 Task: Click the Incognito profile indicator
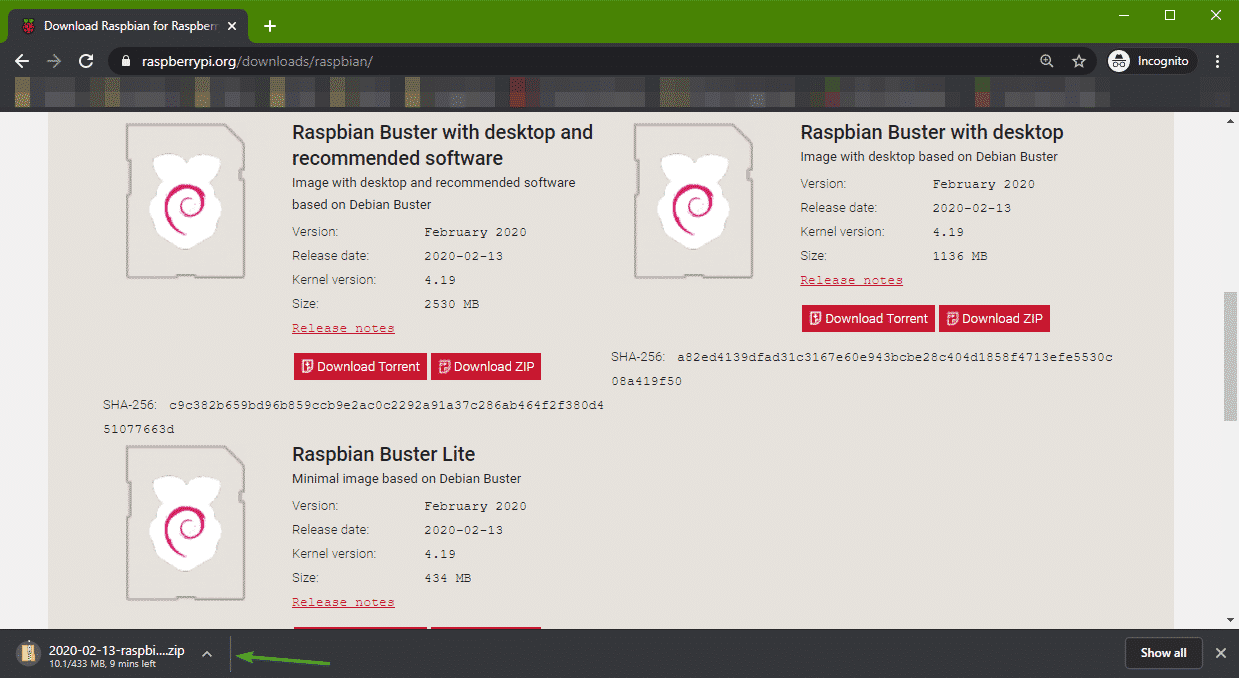(x=1150, y=61)
